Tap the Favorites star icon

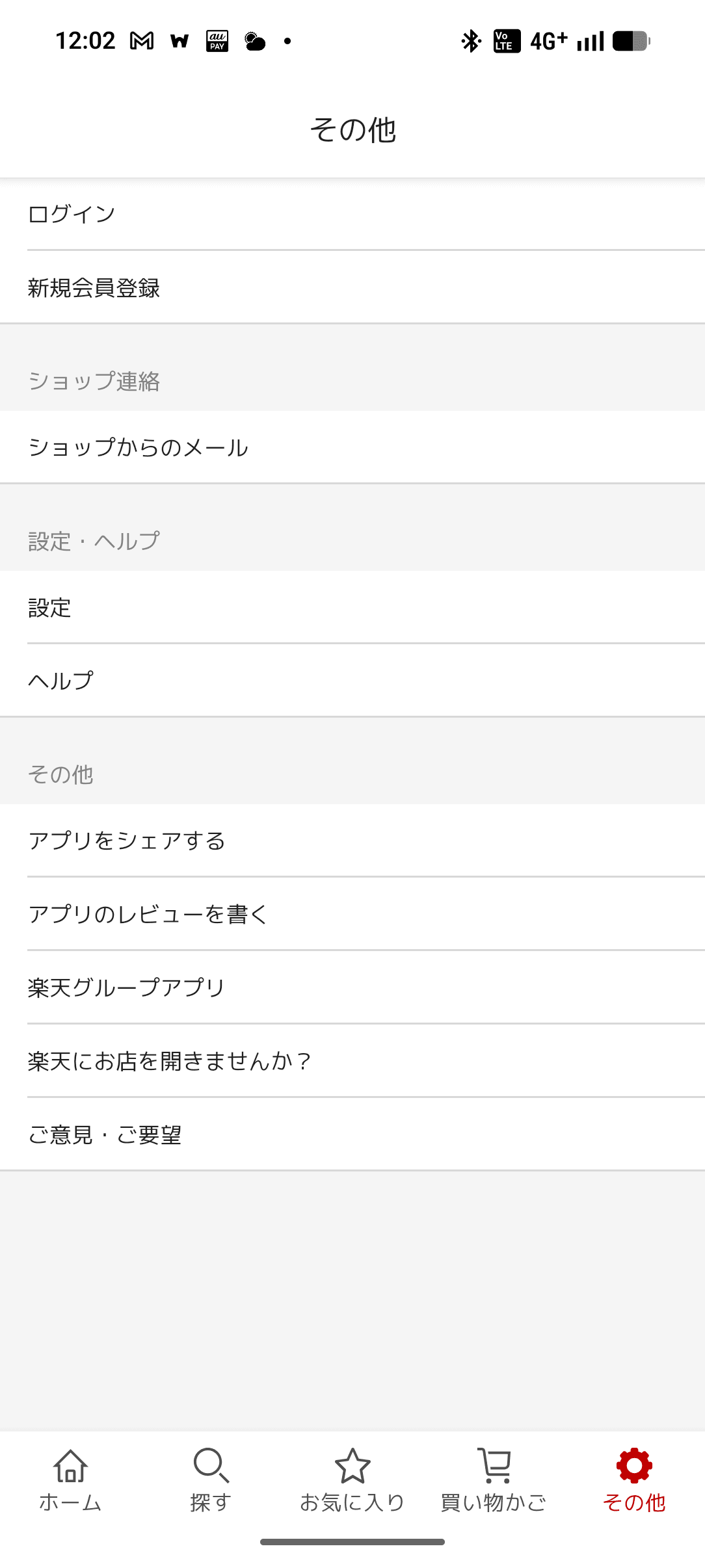[x=352, y=1467]
